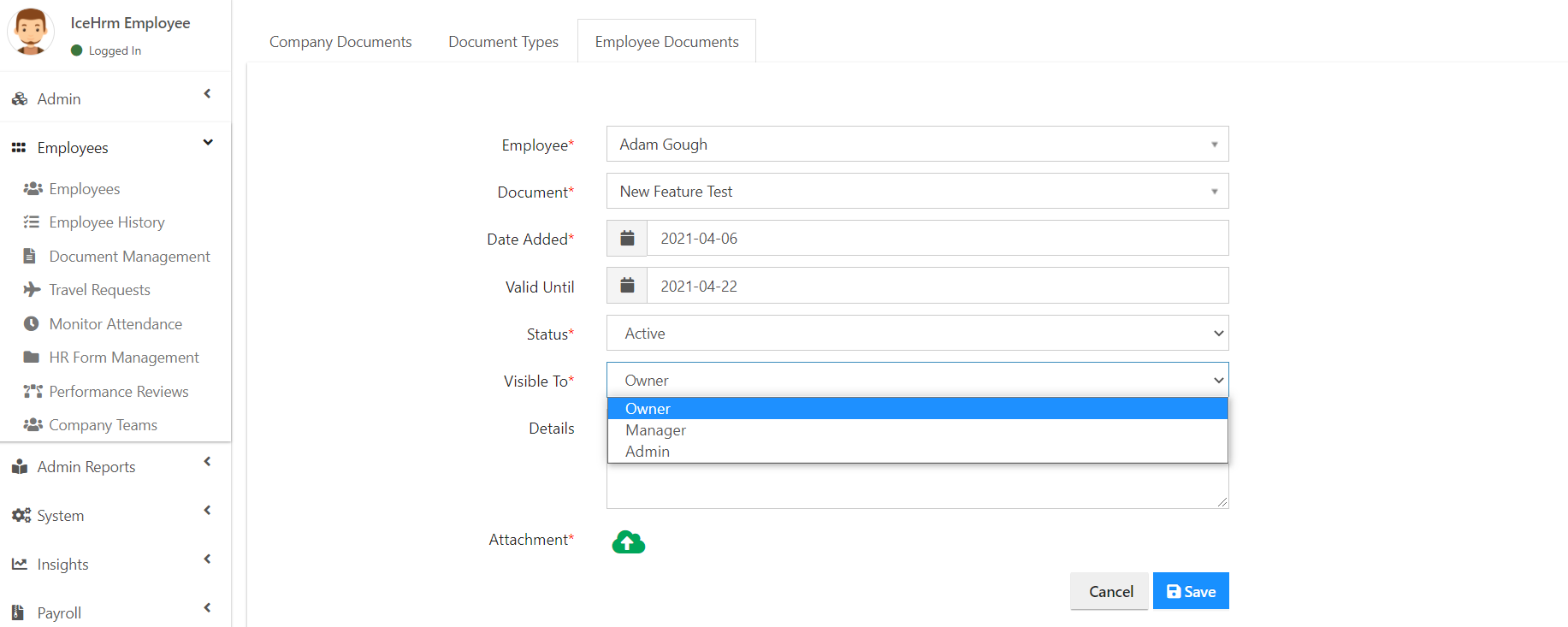Click the Employees grid icon

[x=19, y=148]
